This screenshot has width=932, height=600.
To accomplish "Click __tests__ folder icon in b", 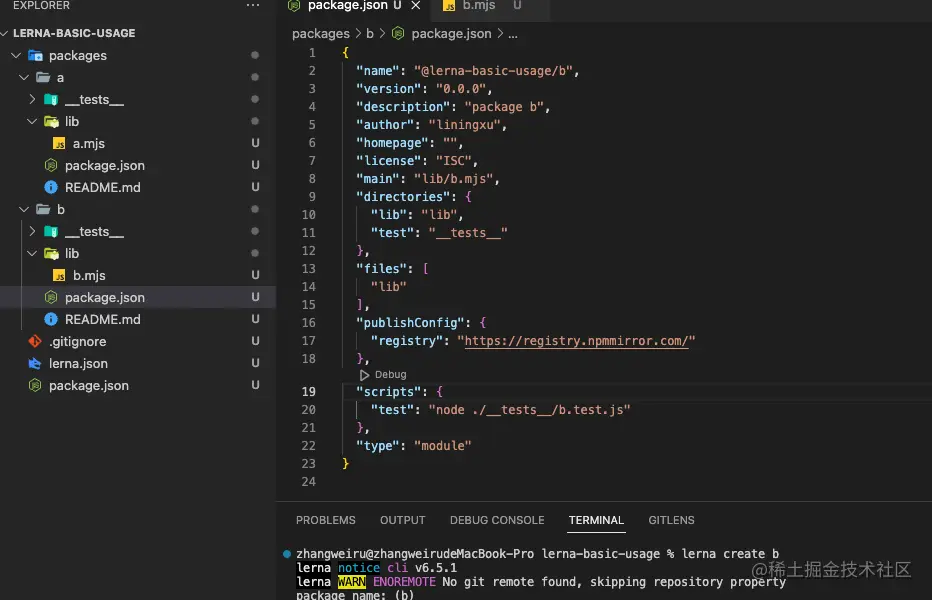I will (51, 231).
